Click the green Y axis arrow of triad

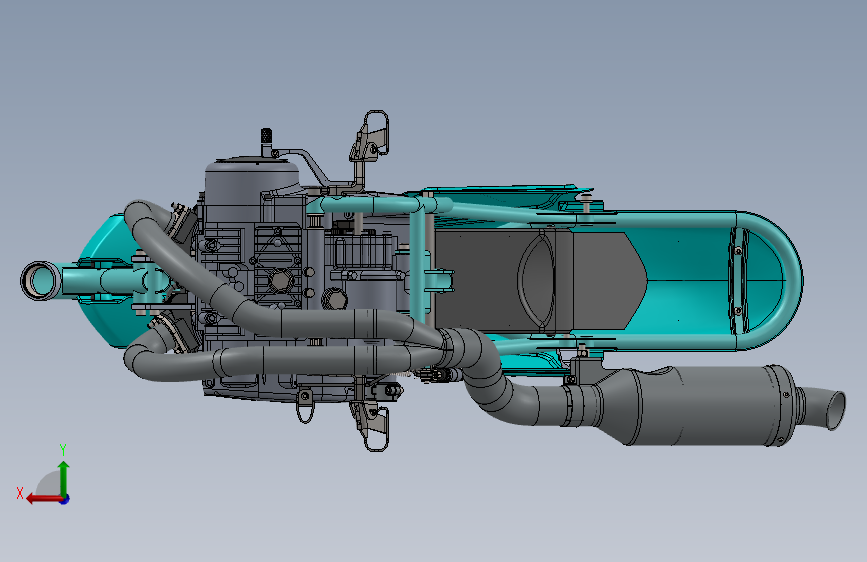(64, 478)
